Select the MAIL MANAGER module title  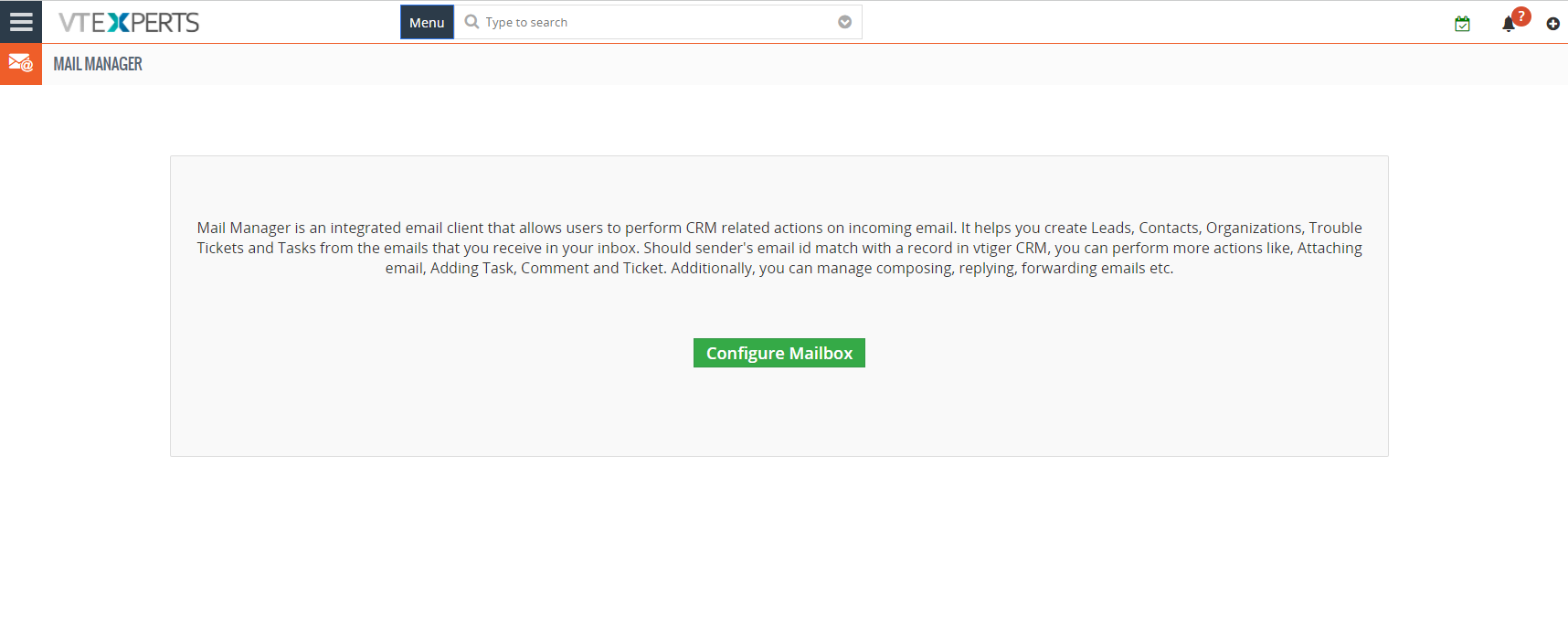tap(98, 64)
